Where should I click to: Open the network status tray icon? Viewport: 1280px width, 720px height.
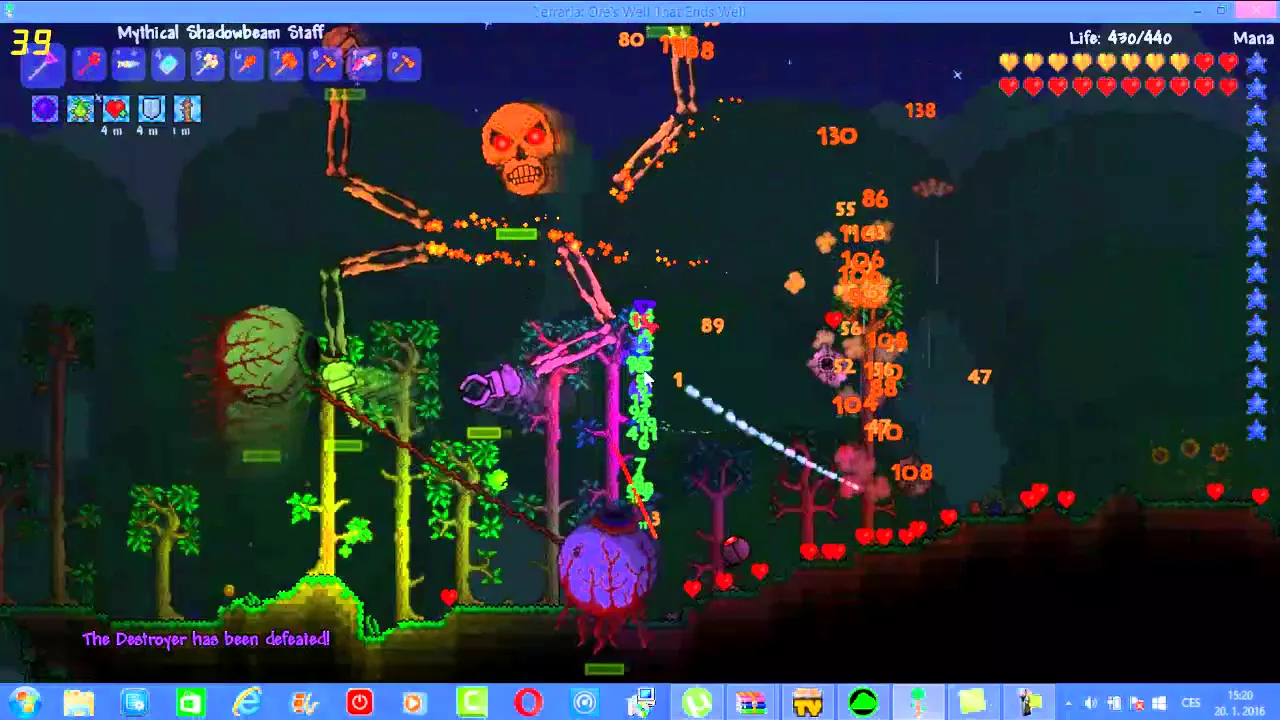[1137, 703]
